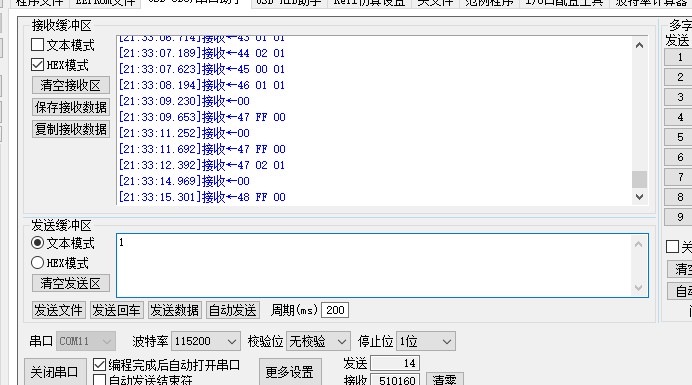692x385 pixels.
Task: Click the send counter field showing 14
Action: (395, 363)
